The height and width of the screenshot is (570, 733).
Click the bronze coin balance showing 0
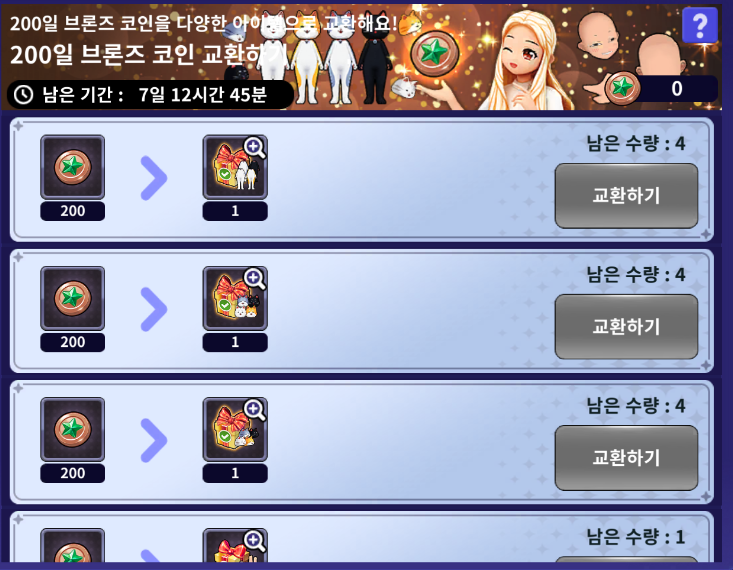coord(661,88)
